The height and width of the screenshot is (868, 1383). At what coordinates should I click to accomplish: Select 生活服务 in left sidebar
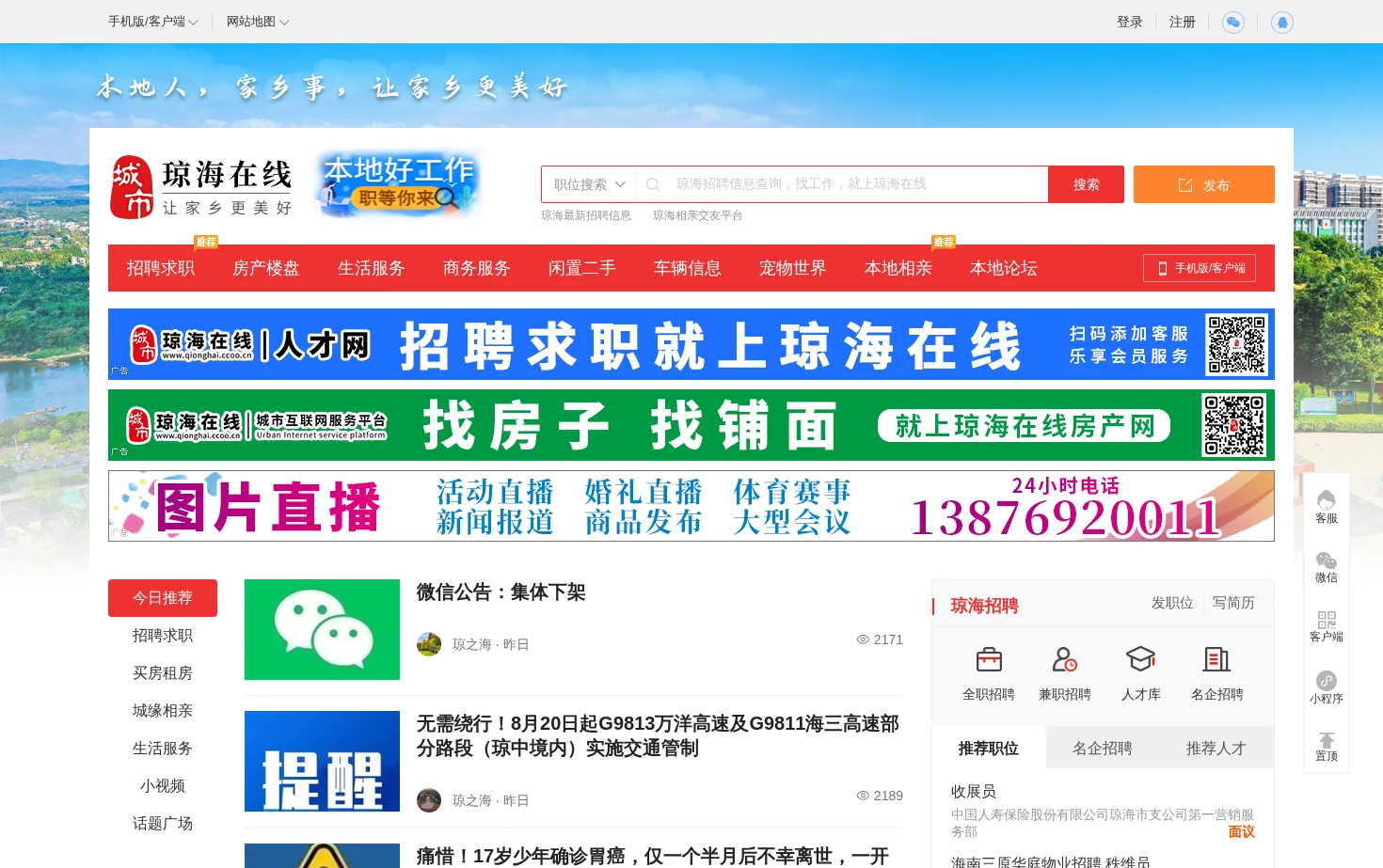163,749
